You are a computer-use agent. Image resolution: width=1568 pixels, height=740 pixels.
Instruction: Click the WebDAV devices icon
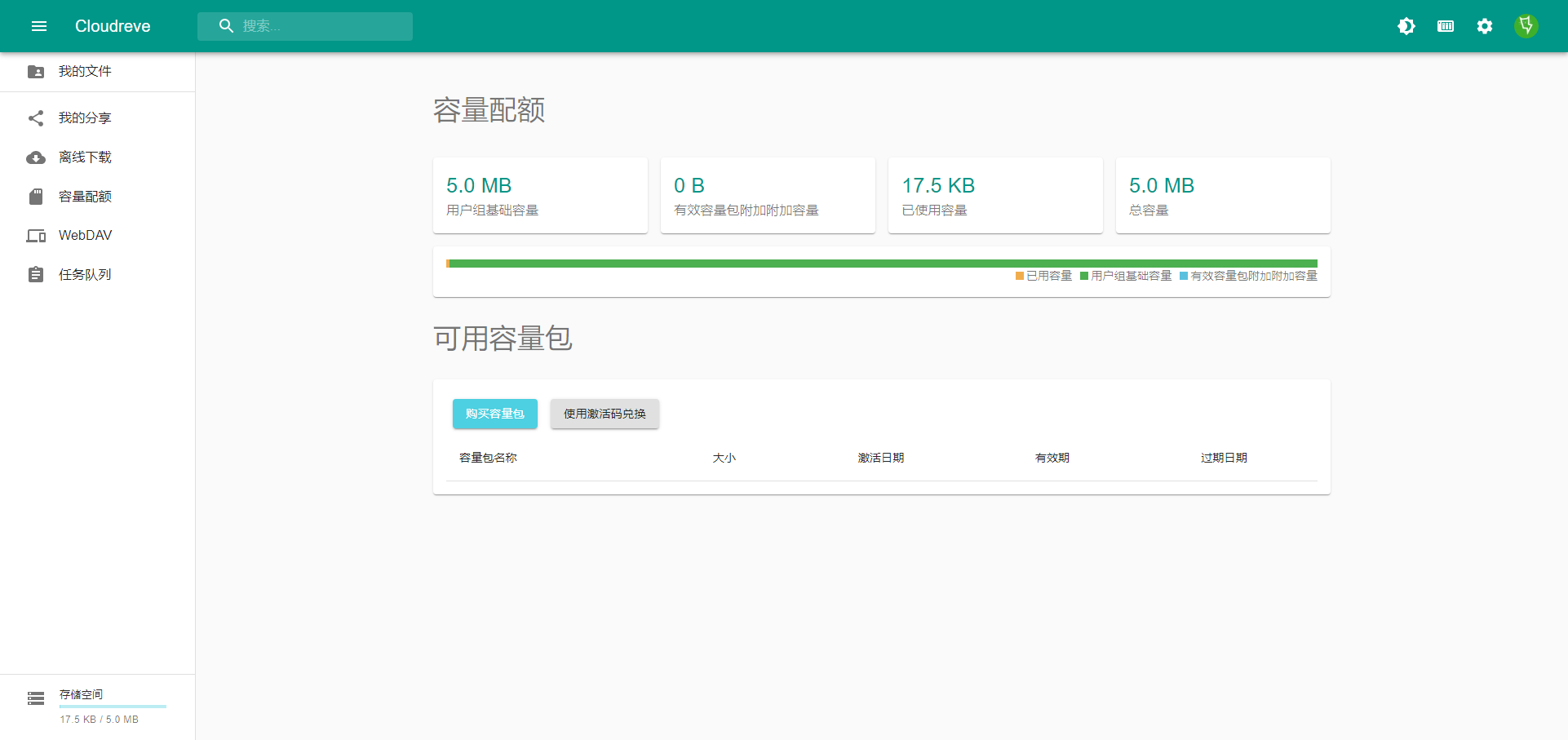pos(36,236)
